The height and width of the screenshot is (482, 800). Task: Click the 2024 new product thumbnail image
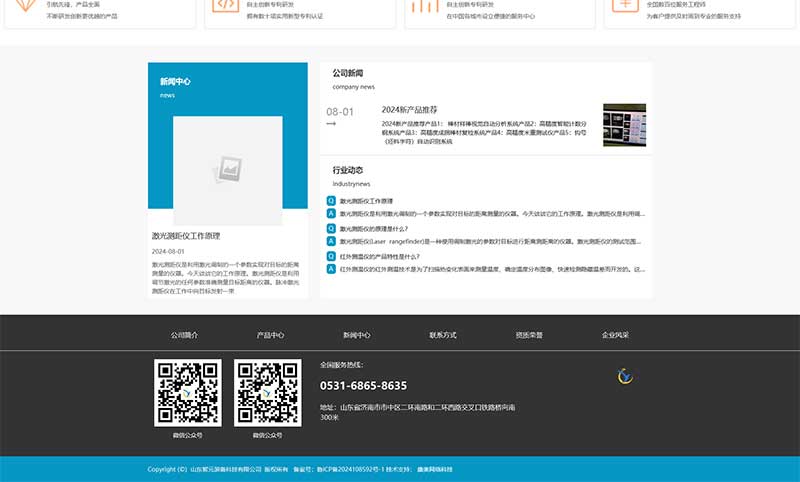click(x=624, y=125)
